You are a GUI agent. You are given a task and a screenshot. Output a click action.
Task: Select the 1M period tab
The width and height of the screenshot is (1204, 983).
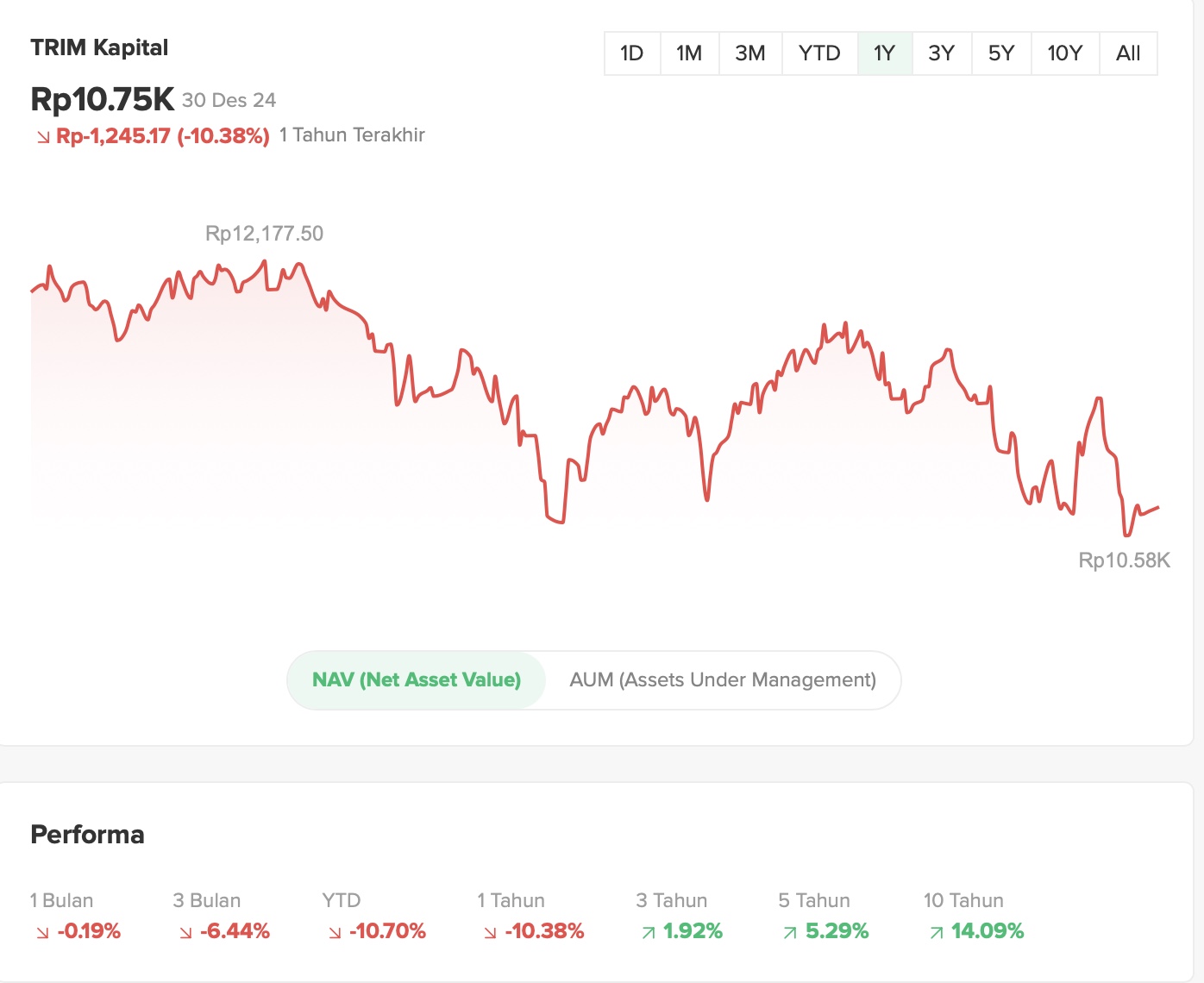click(x=690, y=53)
